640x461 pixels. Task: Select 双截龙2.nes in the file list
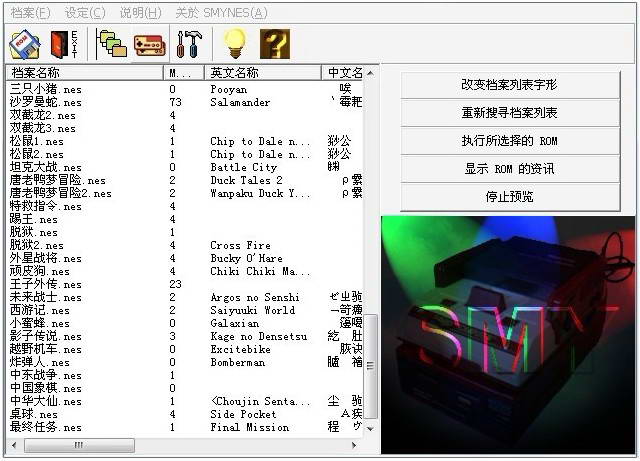pos(43,115)
